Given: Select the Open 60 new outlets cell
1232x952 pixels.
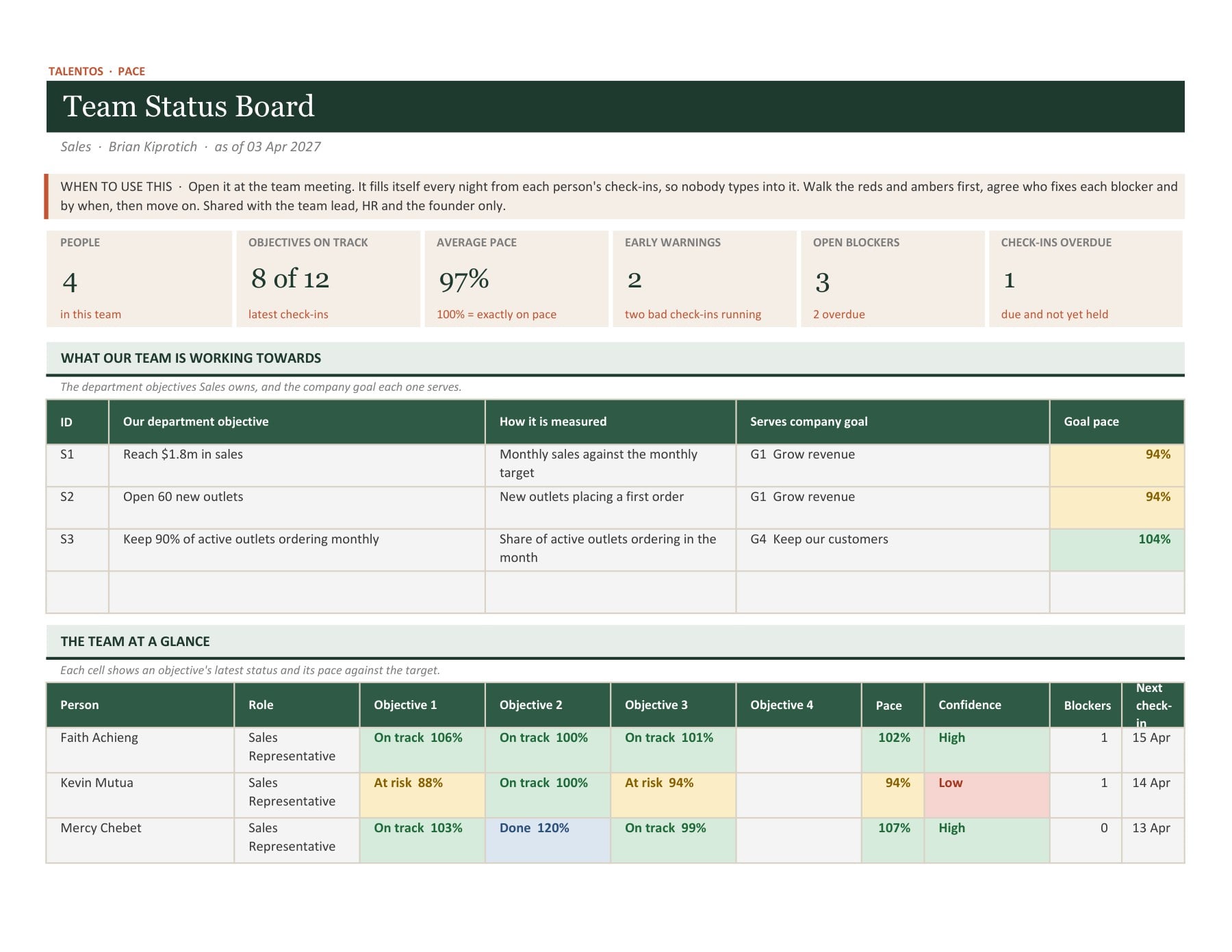Looking at the screenshot, I should [296, 508].
